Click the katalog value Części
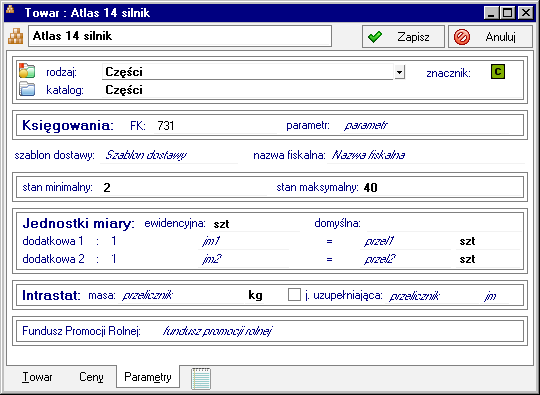 pos(124,90)
